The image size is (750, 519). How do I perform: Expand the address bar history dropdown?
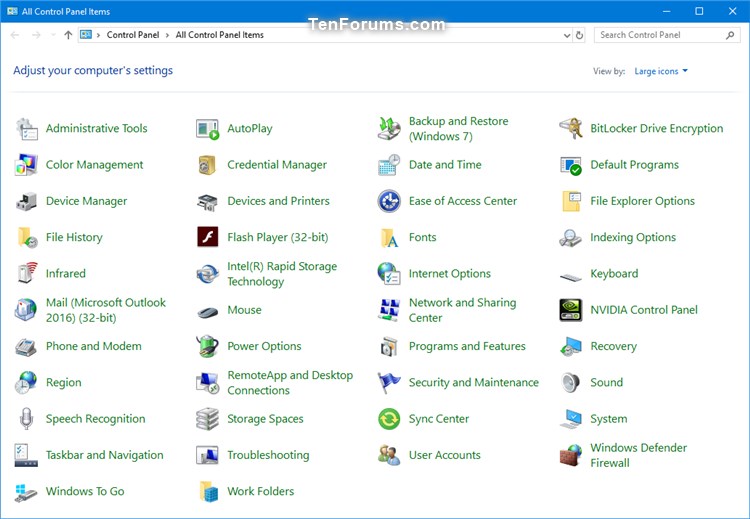(x=567, y=35)
